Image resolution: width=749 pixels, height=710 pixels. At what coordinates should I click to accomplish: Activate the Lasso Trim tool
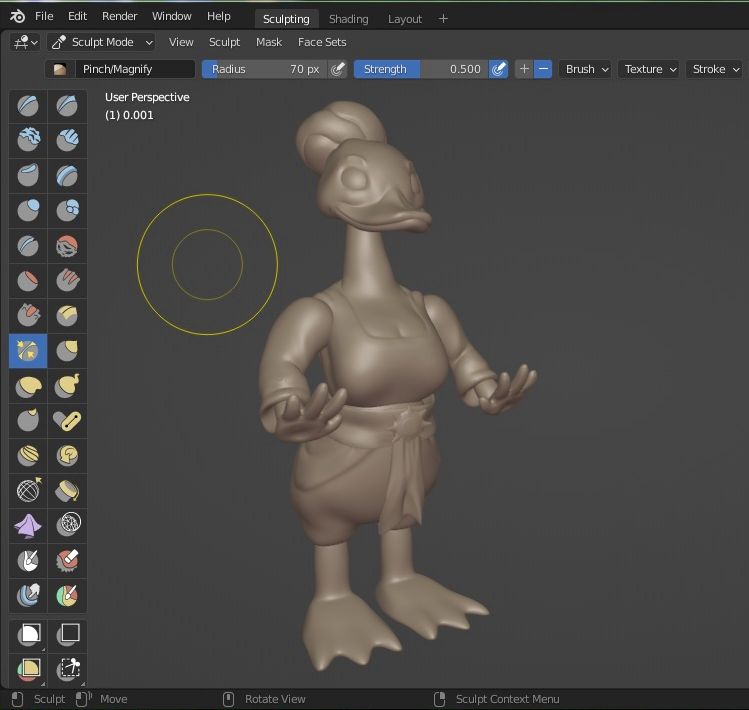[x=67, y=668]
